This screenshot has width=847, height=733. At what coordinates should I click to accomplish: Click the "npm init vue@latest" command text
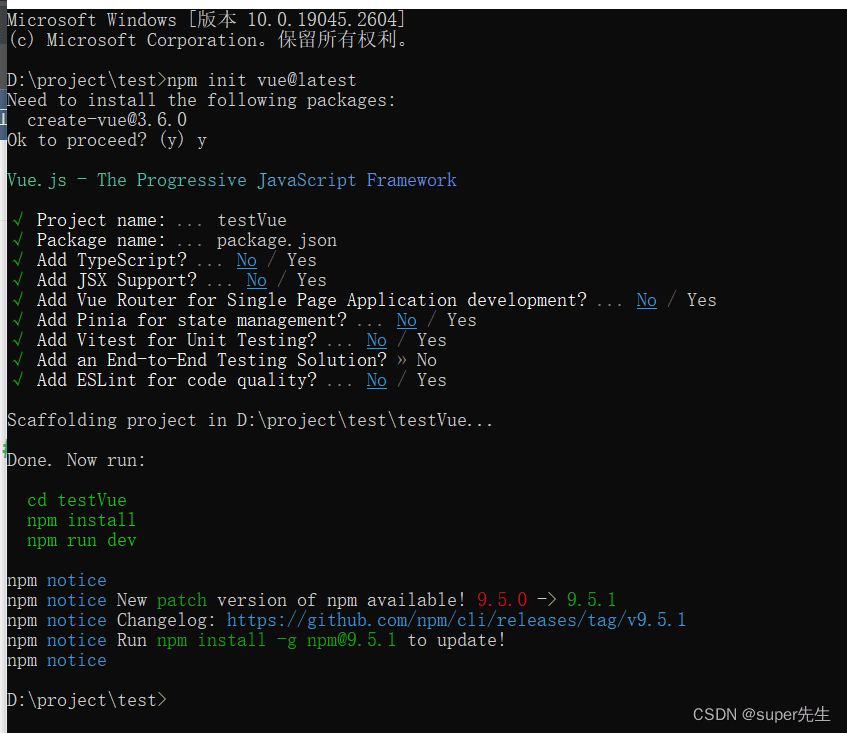(x=262, y=80)
